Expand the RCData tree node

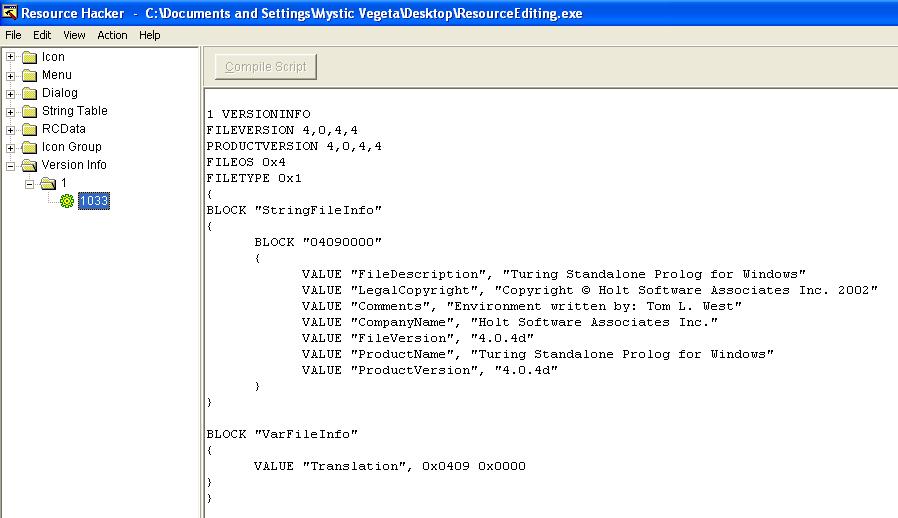10,130
